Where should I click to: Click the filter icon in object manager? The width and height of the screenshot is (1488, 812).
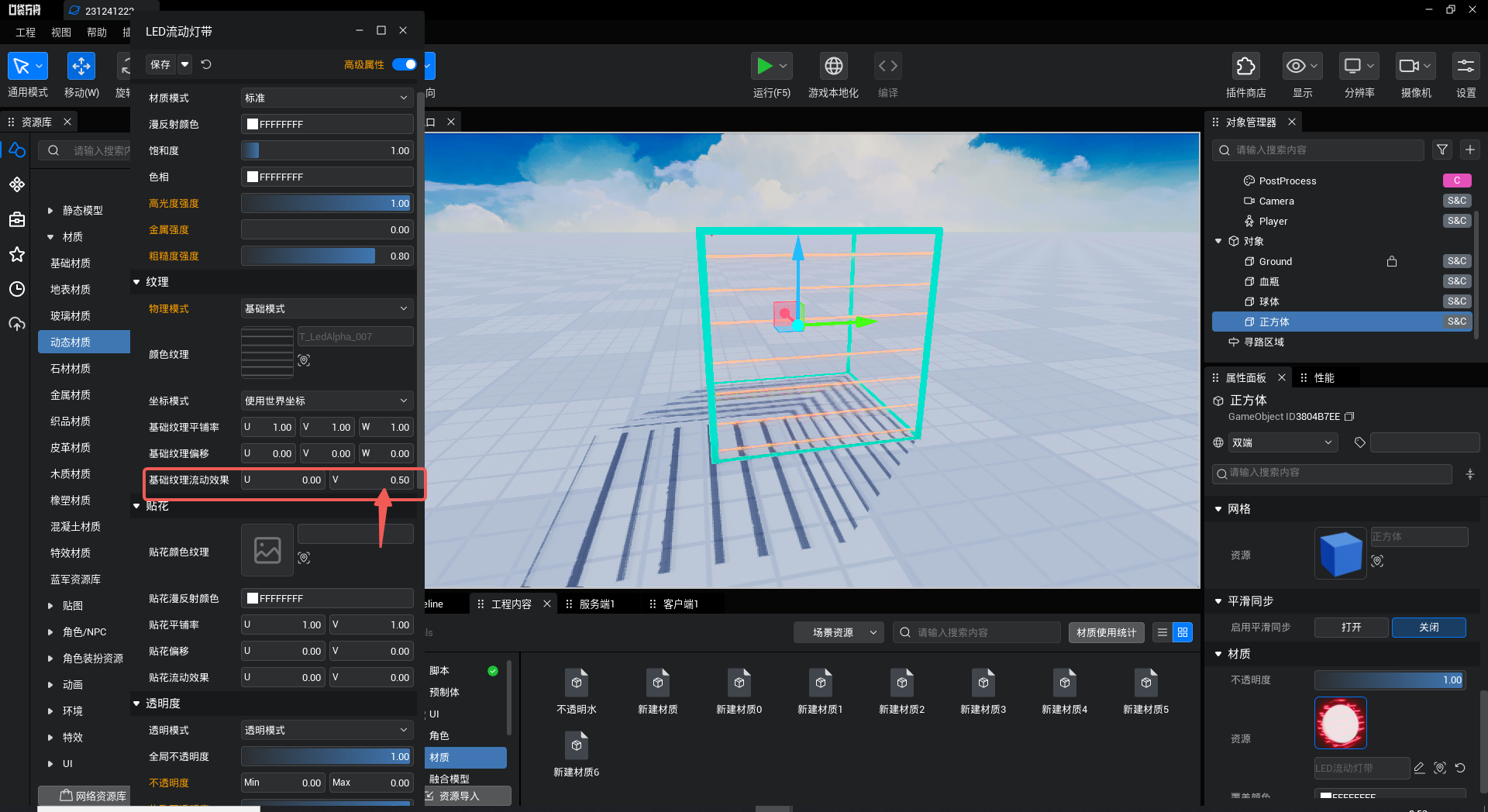click(x=1442, y=150)
